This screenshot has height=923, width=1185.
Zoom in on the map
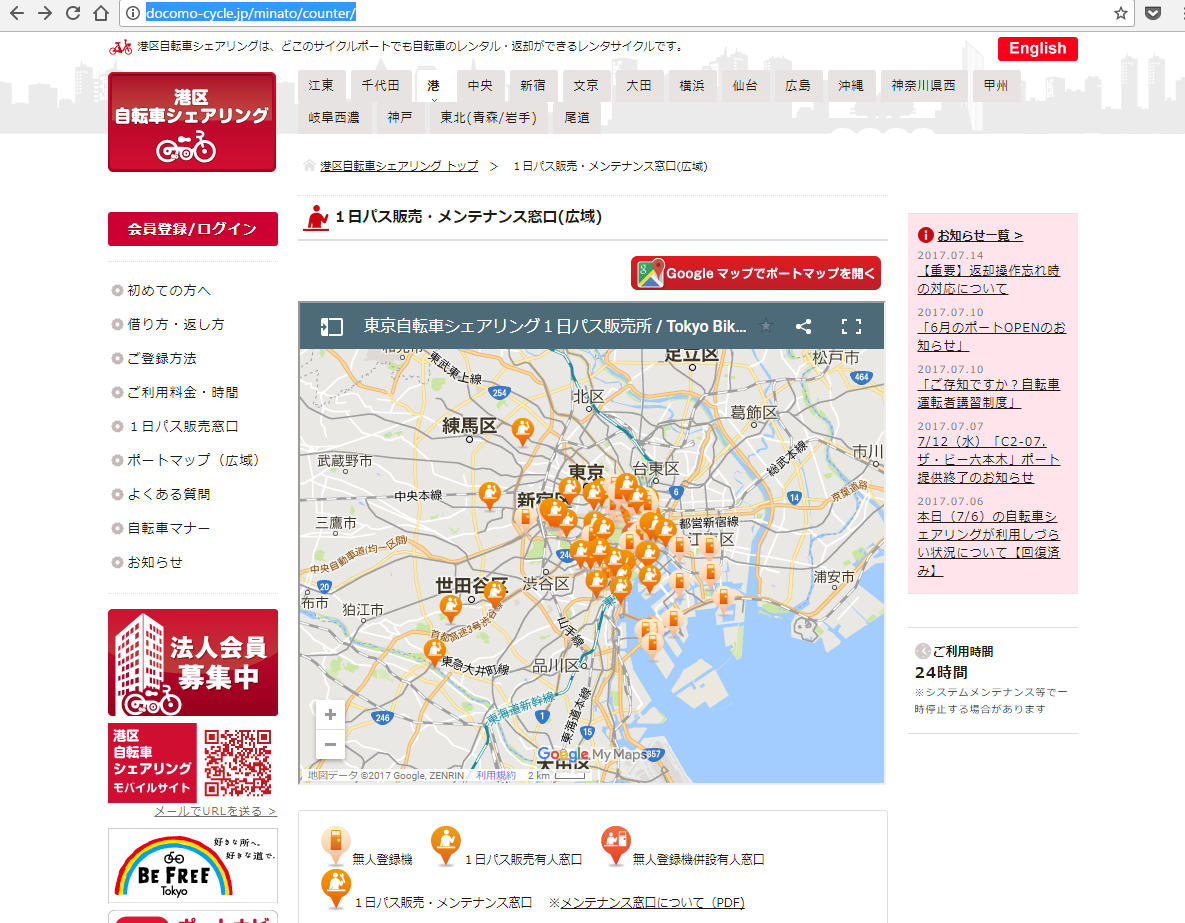pyautogui.click(x=330, y=714)
